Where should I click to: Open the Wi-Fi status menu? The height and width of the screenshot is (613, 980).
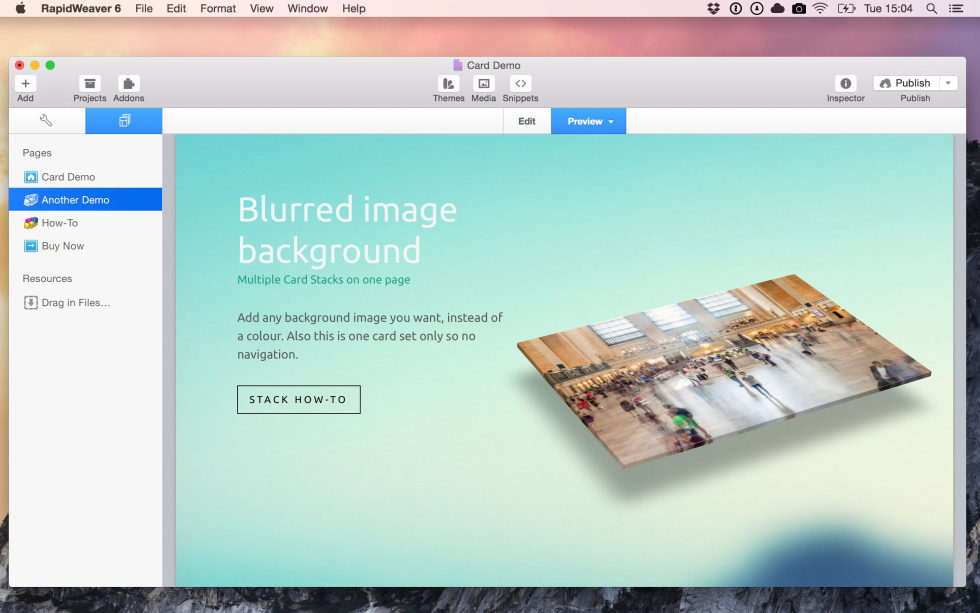(821, 8)
